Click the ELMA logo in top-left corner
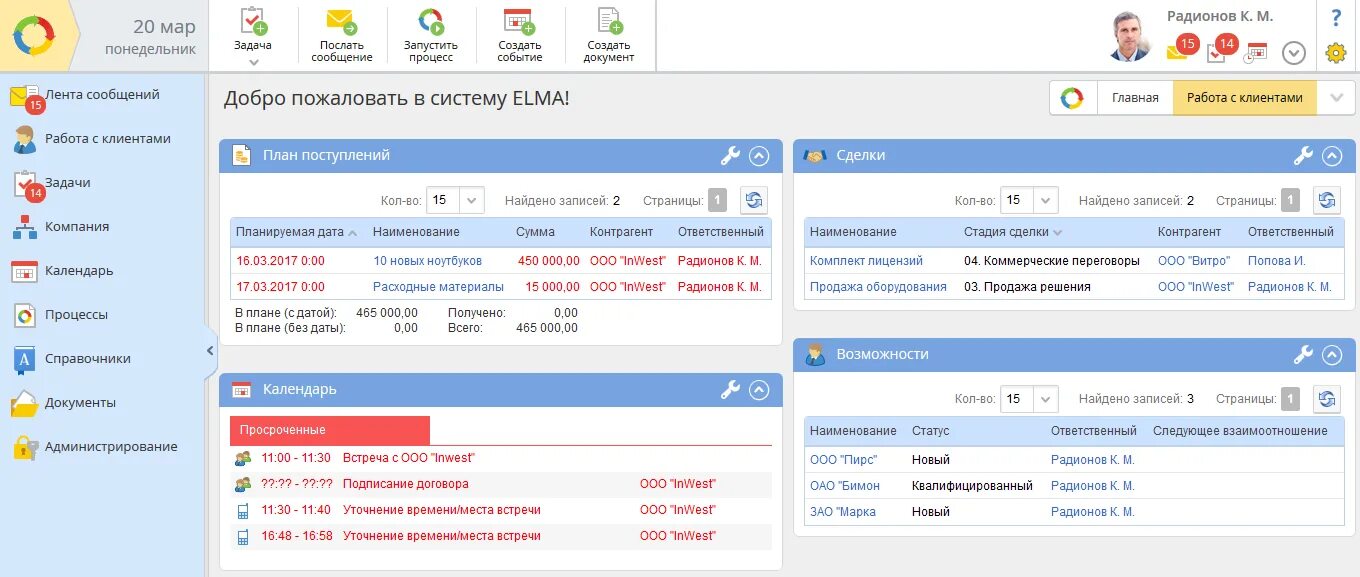 (x=35, y=36)
